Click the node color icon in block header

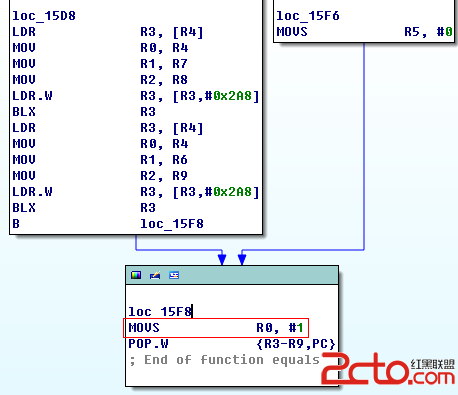click(136, 275)
